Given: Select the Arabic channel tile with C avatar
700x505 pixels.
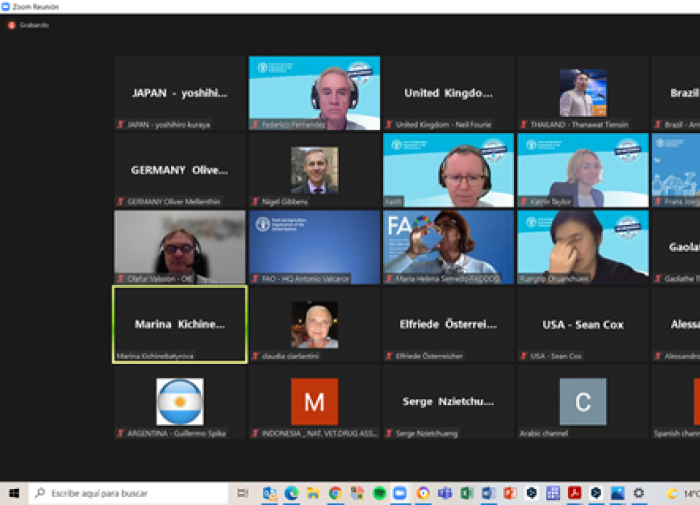Looking at the screenshot, I should click(583, 402).
